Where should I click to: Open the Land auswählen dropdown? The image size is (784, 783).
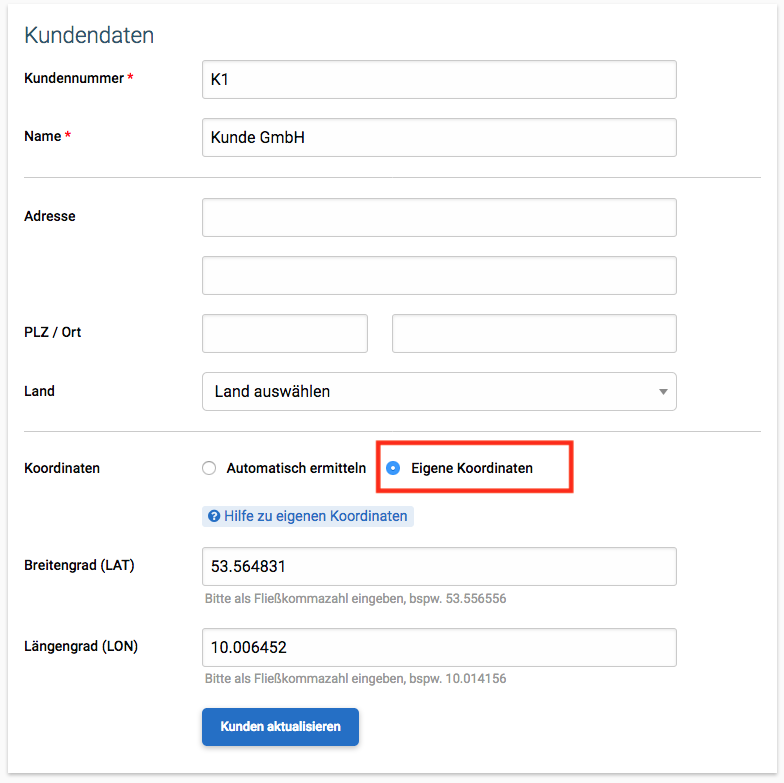439,392
